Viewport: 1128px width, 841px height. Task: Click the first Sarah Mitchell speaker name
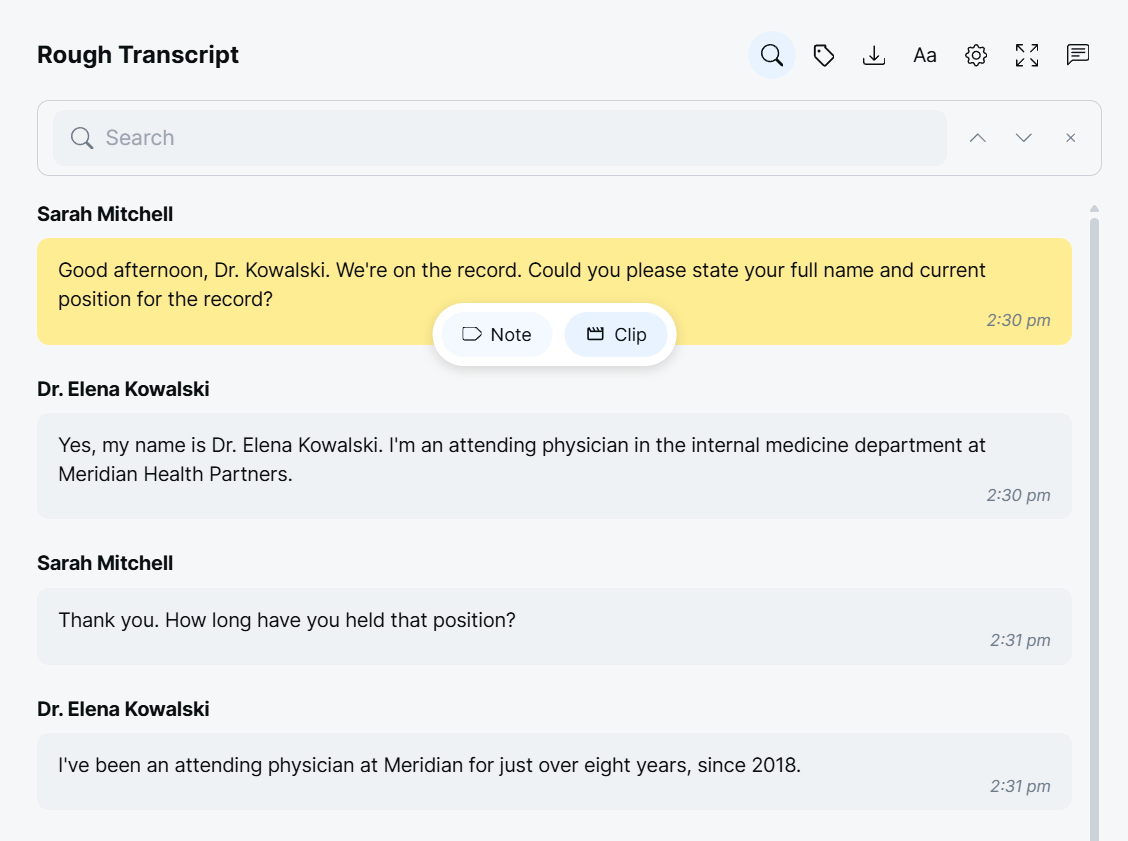point(105,214)
